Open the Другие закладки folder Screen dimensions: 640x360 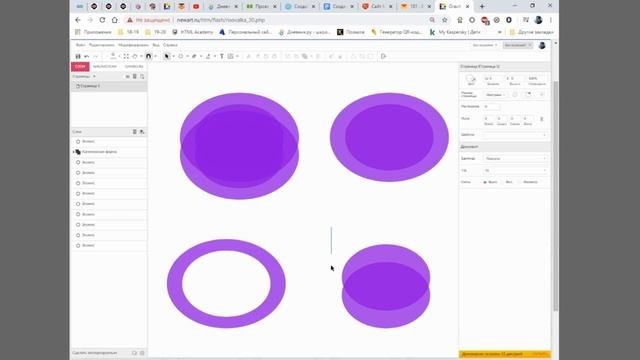click(x=531, y=32)
